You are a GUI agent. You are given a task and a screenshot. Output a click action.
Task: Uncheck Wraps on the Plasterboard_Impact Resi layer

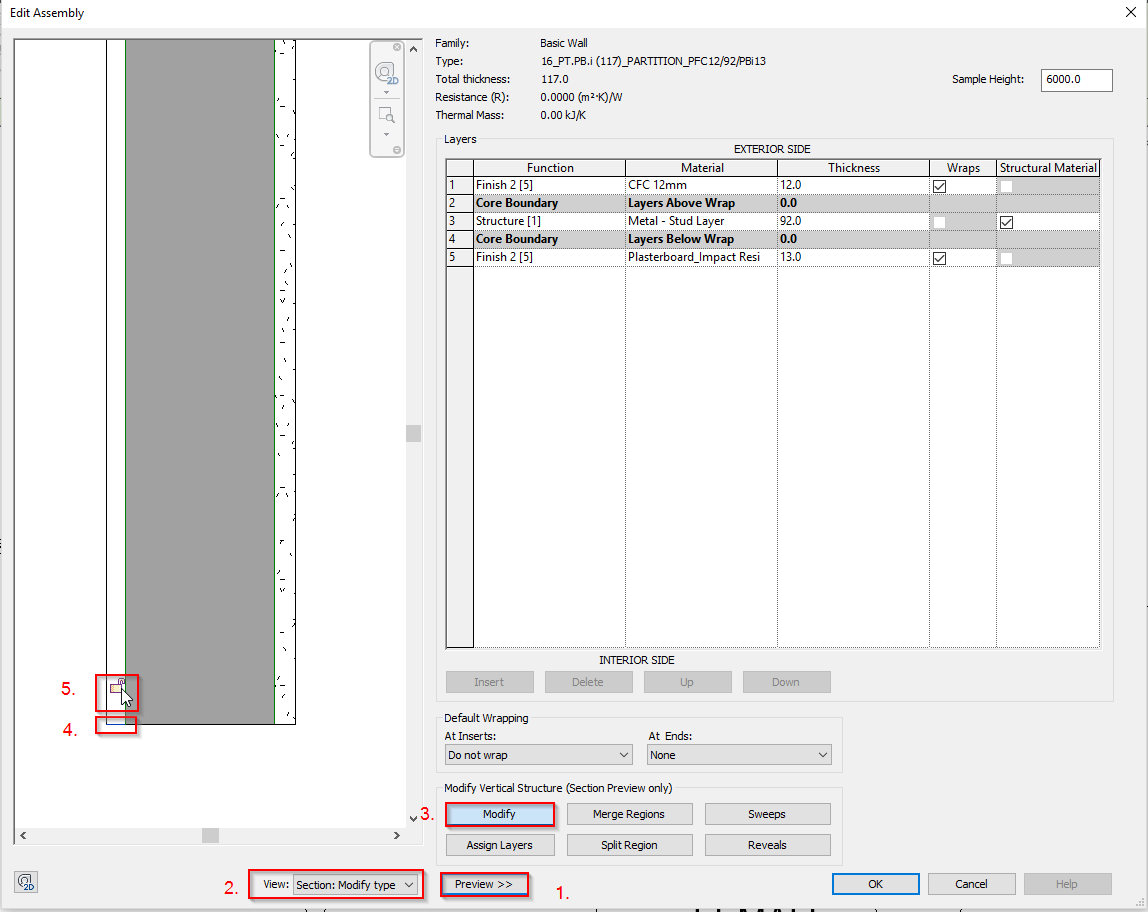click(938, 257)
